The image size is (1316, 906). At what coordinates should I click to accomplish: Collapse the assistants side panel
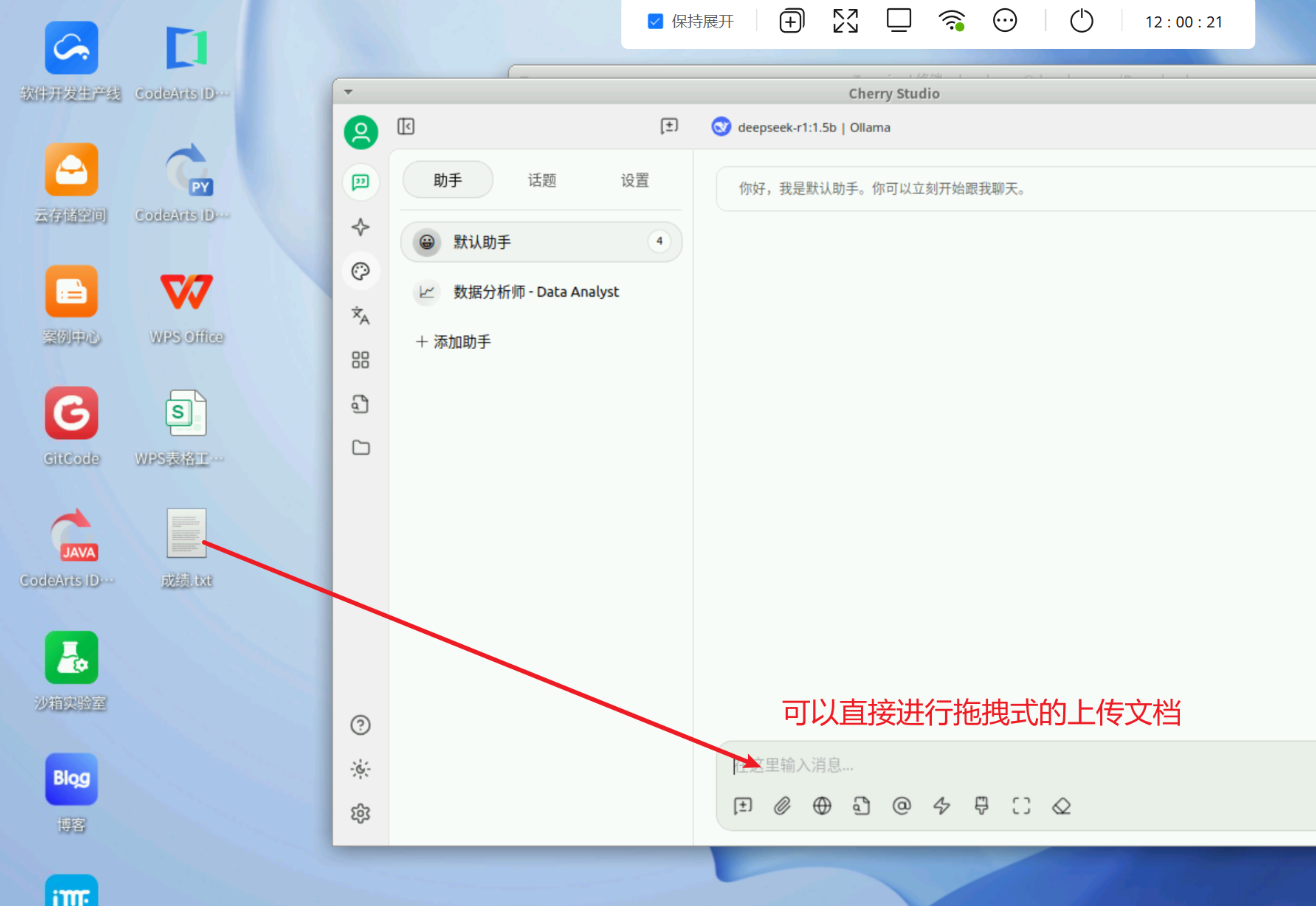(406, 127)
